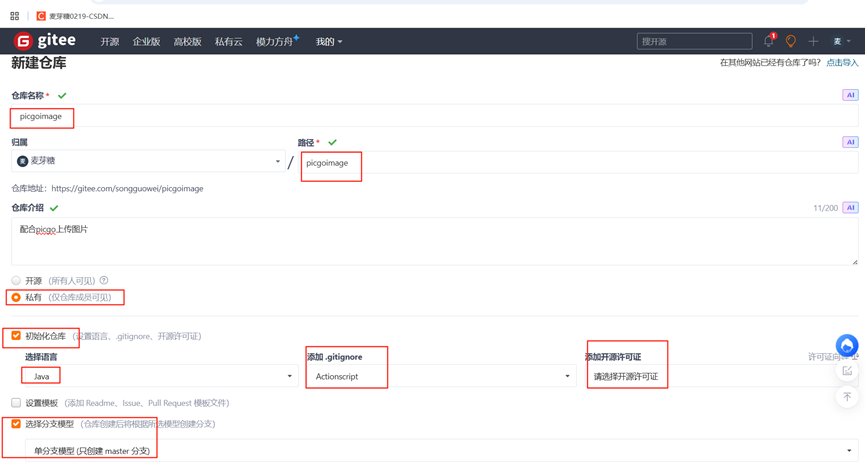This screenshot has width=865, height=464.
Task: Click the 仓库介绍 text area
Action: click(x=435, y=241)
